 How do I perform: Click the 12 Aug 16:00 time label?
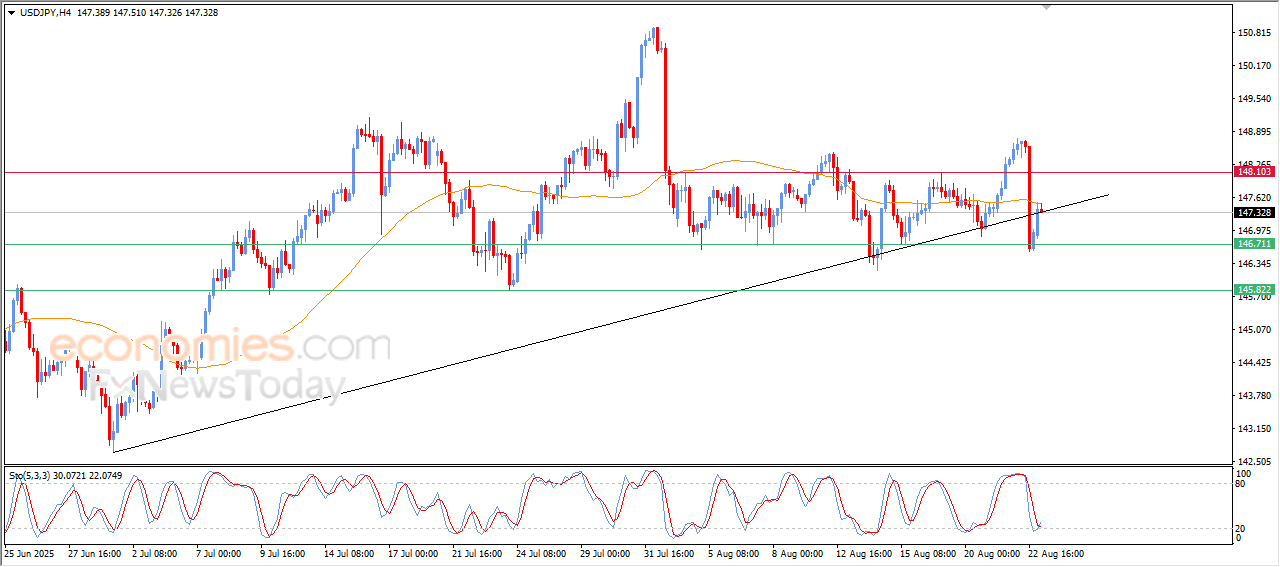click(862, 553)
